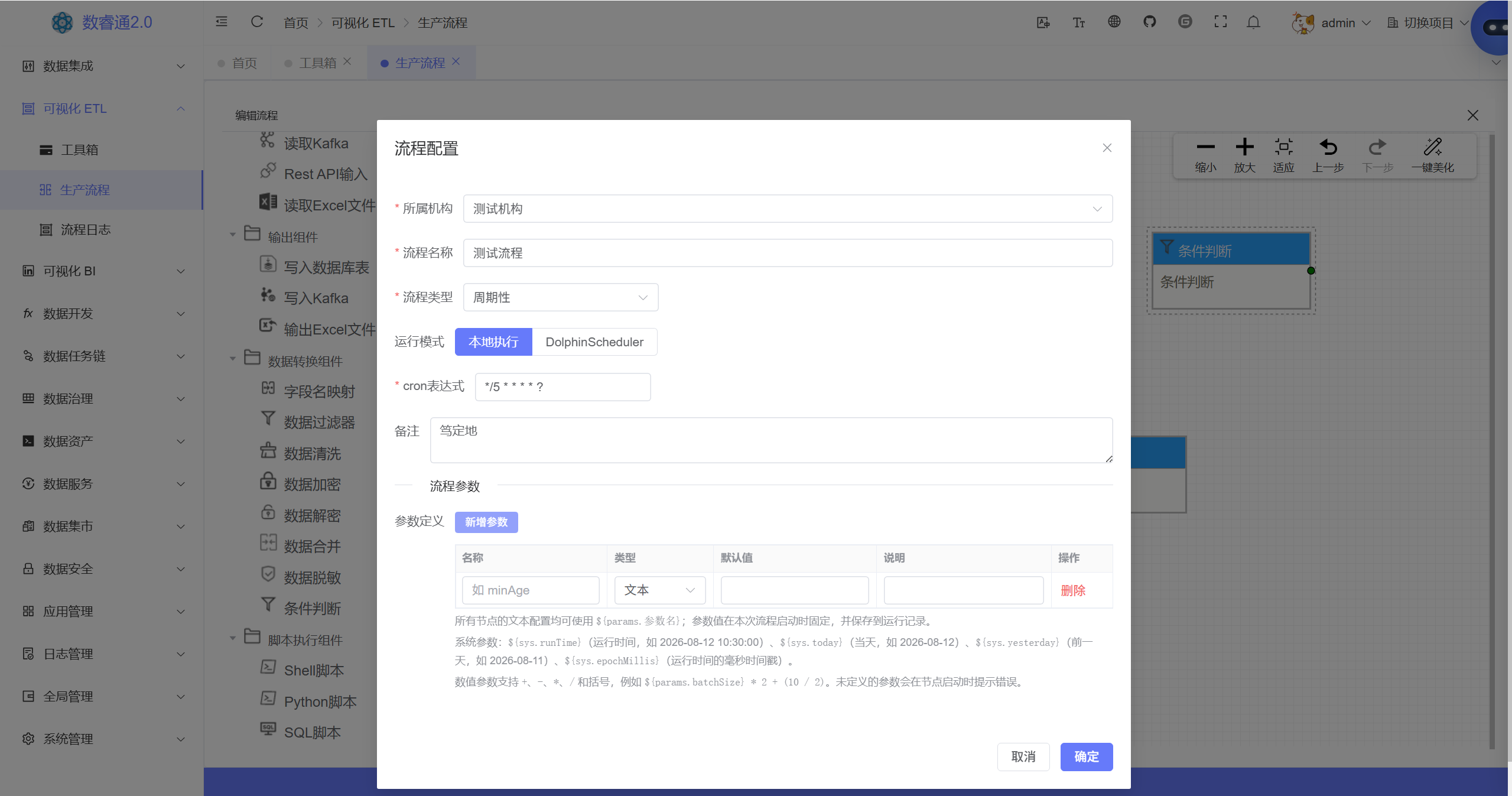
Task: Open 工具箱 in the sidebar
Action: pyautogui.click(x=102, y=150)
